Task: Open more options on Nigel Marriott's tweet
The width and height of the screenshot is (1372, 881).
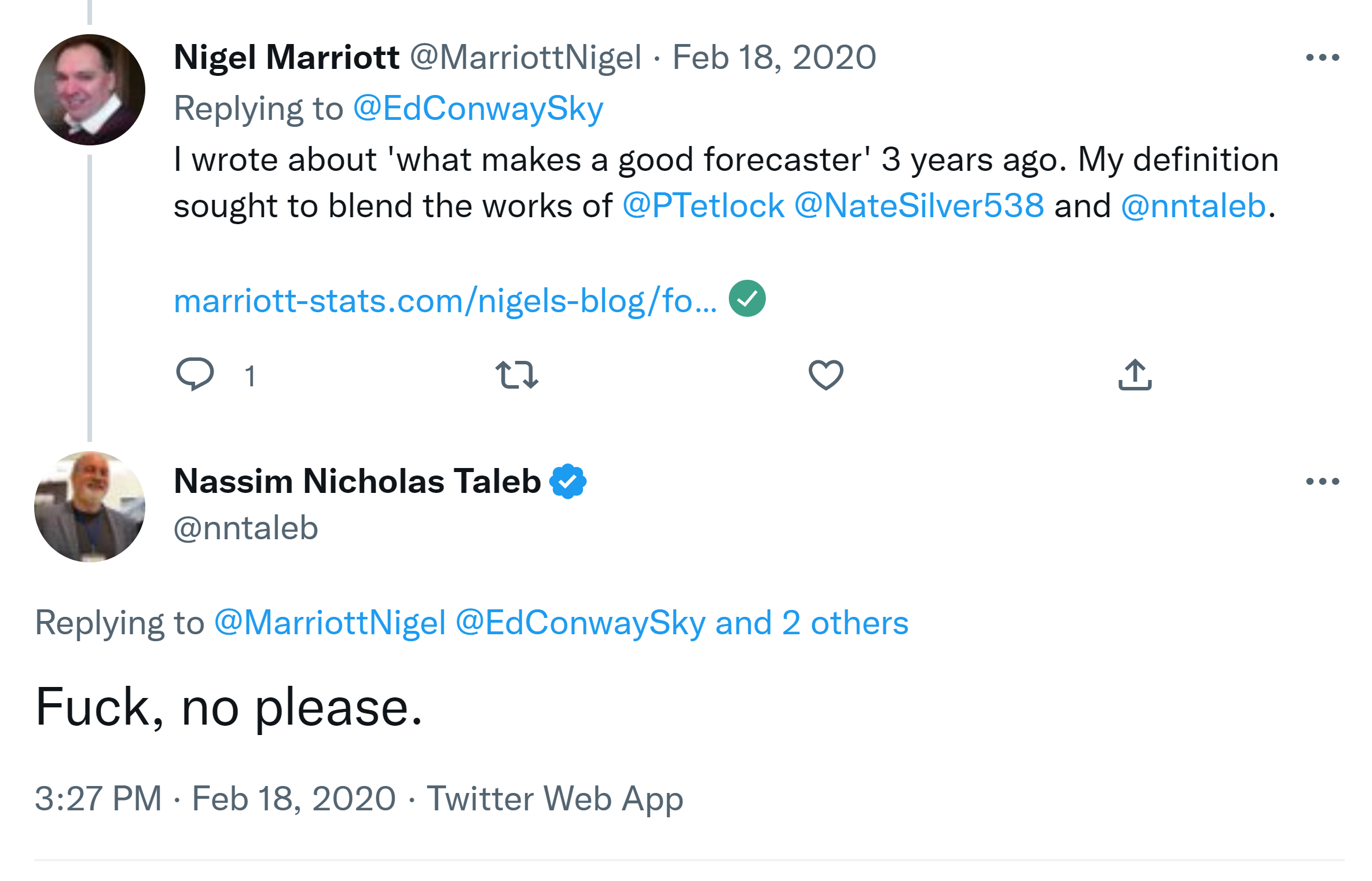Action: (x=1322, y=57)
